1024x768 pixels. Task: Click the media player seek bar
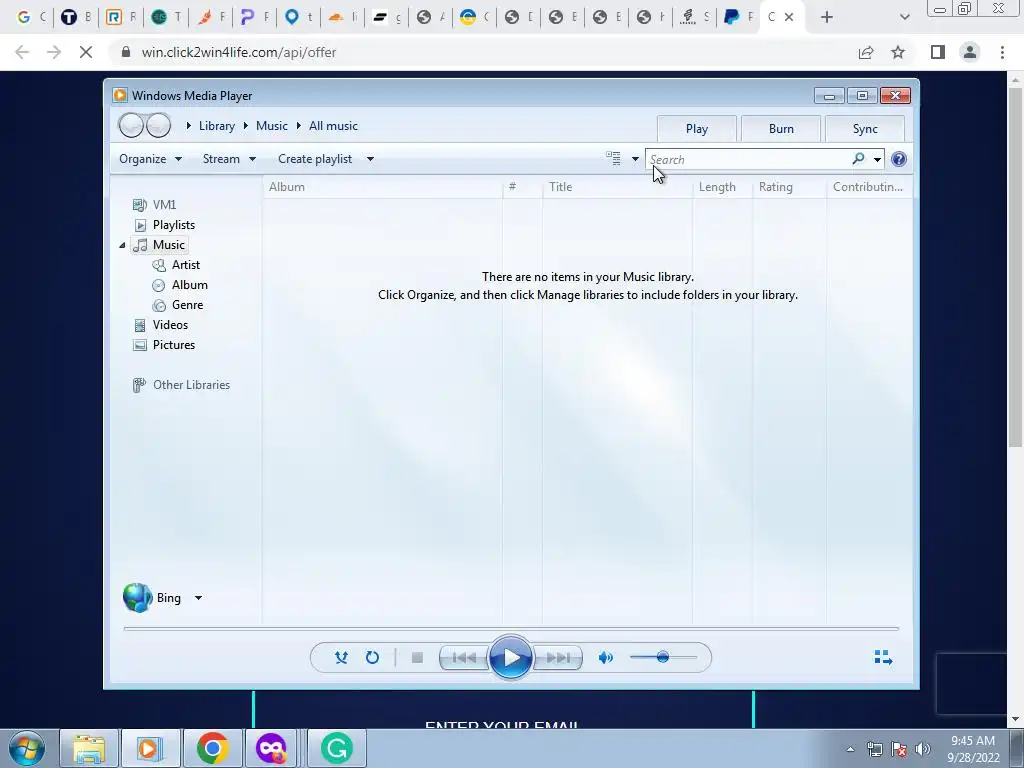pos(511,628)
